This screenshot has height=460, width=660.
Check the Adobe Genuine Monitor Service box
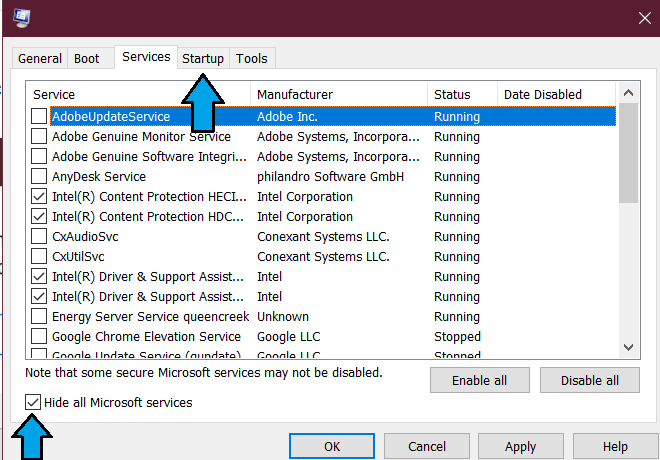point(39,136)
